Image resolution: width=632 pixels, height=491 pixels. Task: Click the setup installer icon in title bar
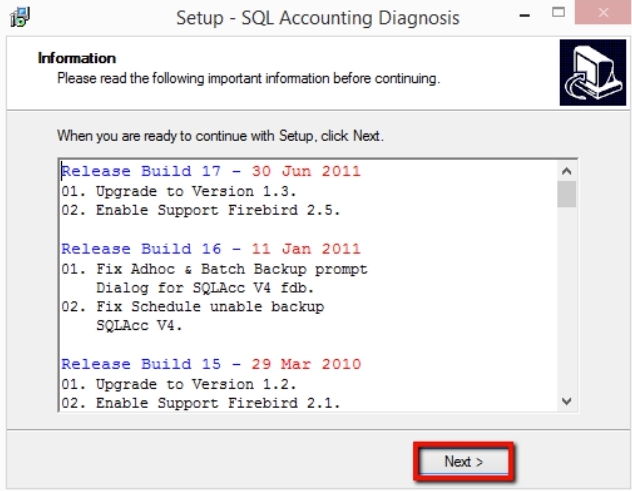click(x=20, y=17)
